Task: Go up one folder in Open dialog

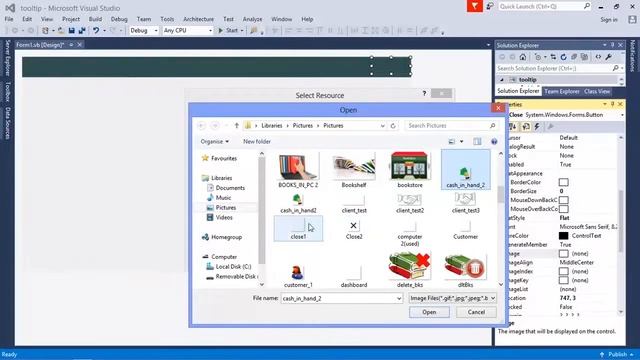Action: [x=237, y=126]
